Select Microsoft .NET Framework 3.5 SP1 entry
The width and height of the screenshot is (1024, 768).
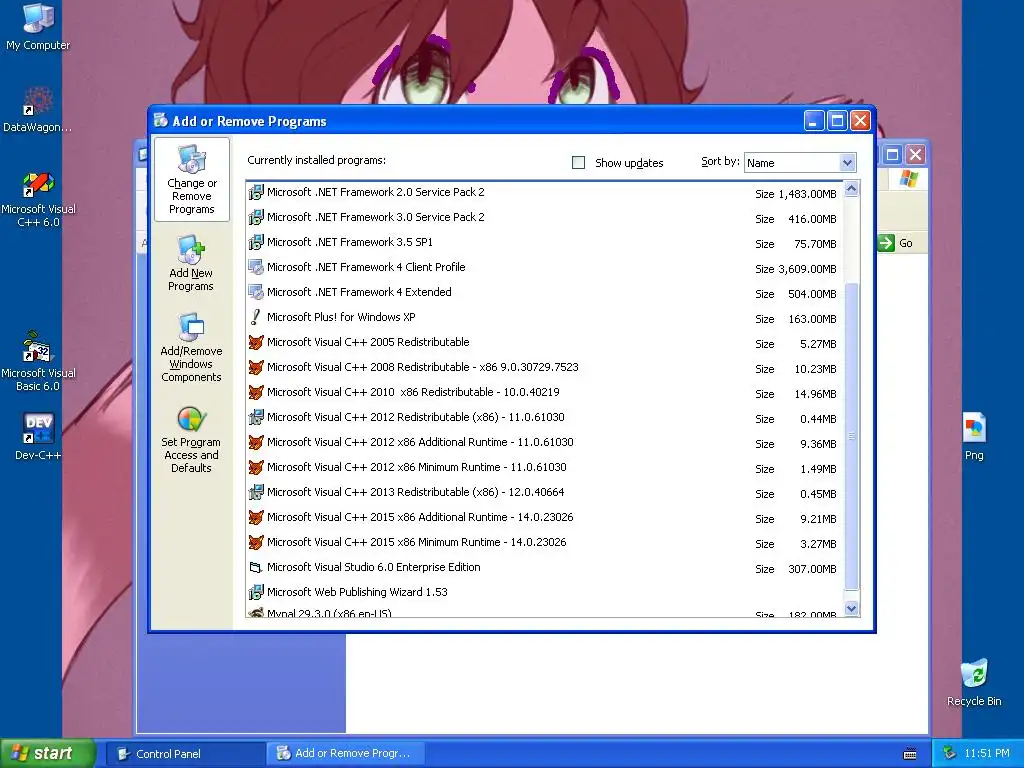(x=545, y=242)
